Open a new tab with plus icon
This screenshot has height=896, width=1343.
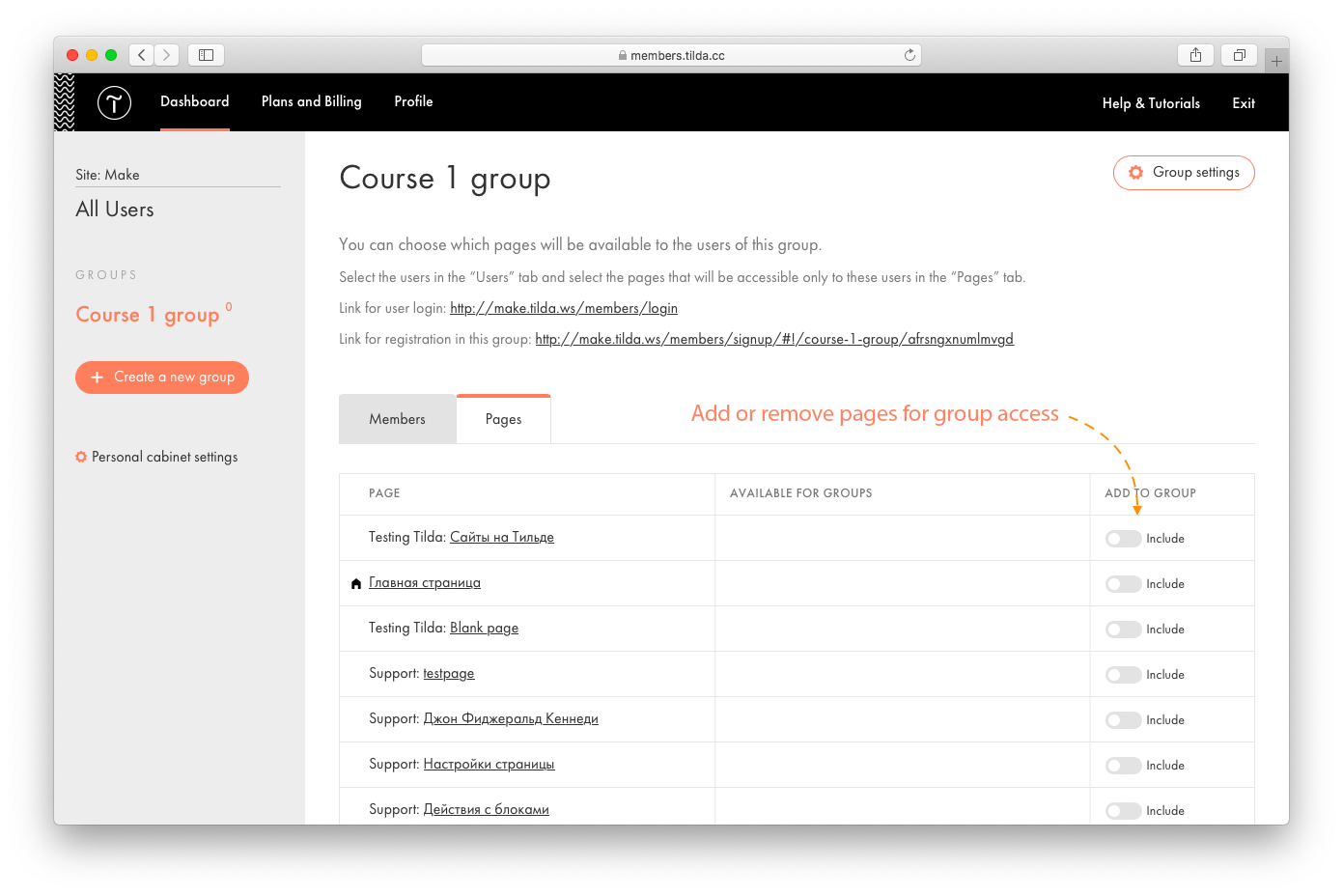tap(1276, 61)
